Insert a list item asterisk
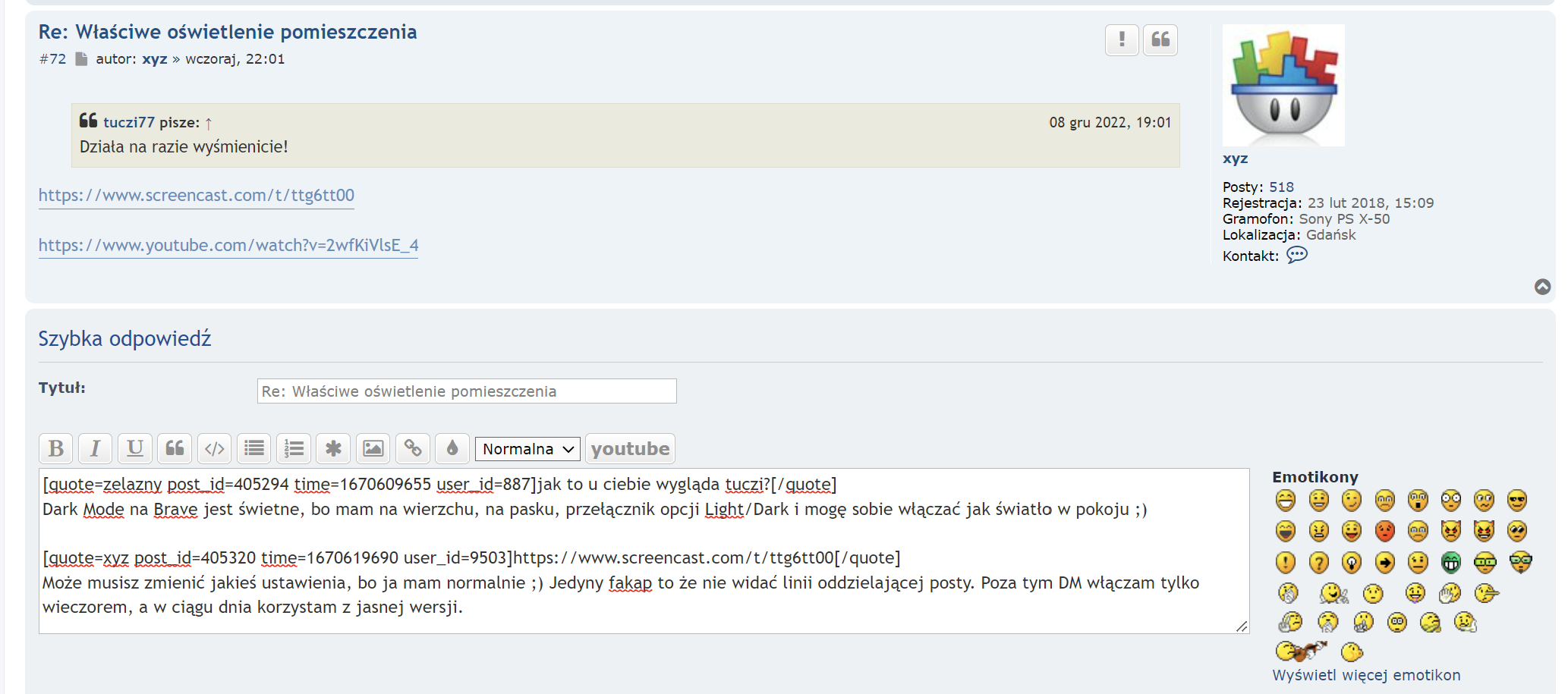The width and height of the screenshot is (1568, 694). pos(333,448)
